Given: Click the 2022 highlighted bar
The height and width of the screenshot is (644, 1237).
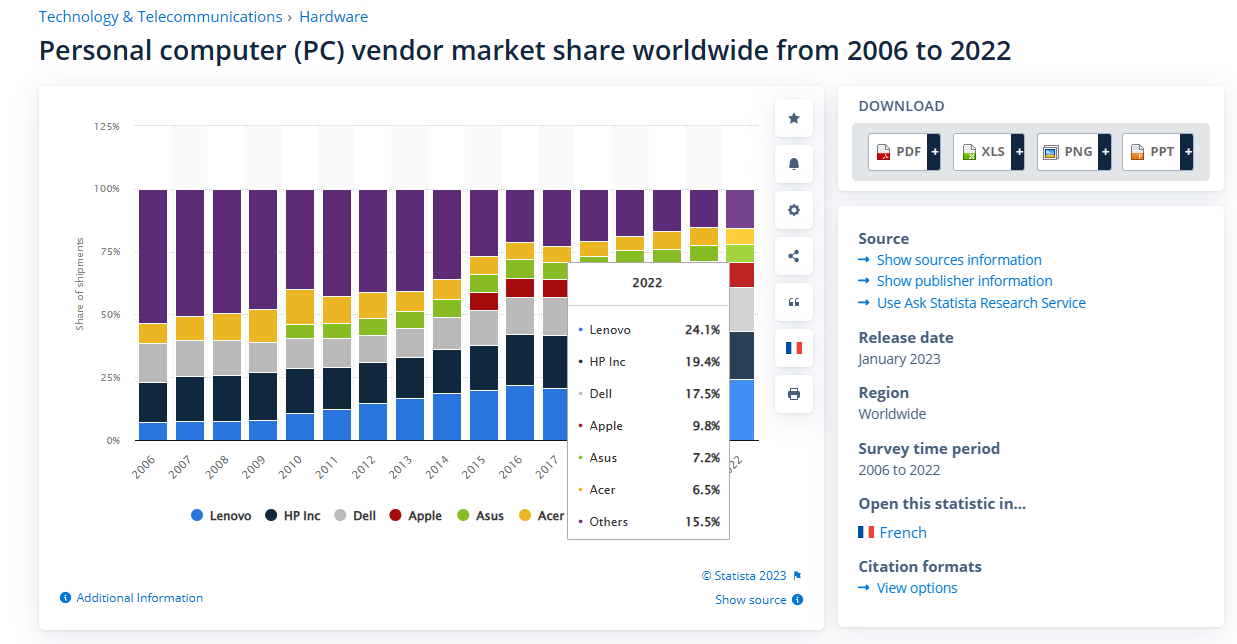Looking at the screenshot, I should coord(740,315).
